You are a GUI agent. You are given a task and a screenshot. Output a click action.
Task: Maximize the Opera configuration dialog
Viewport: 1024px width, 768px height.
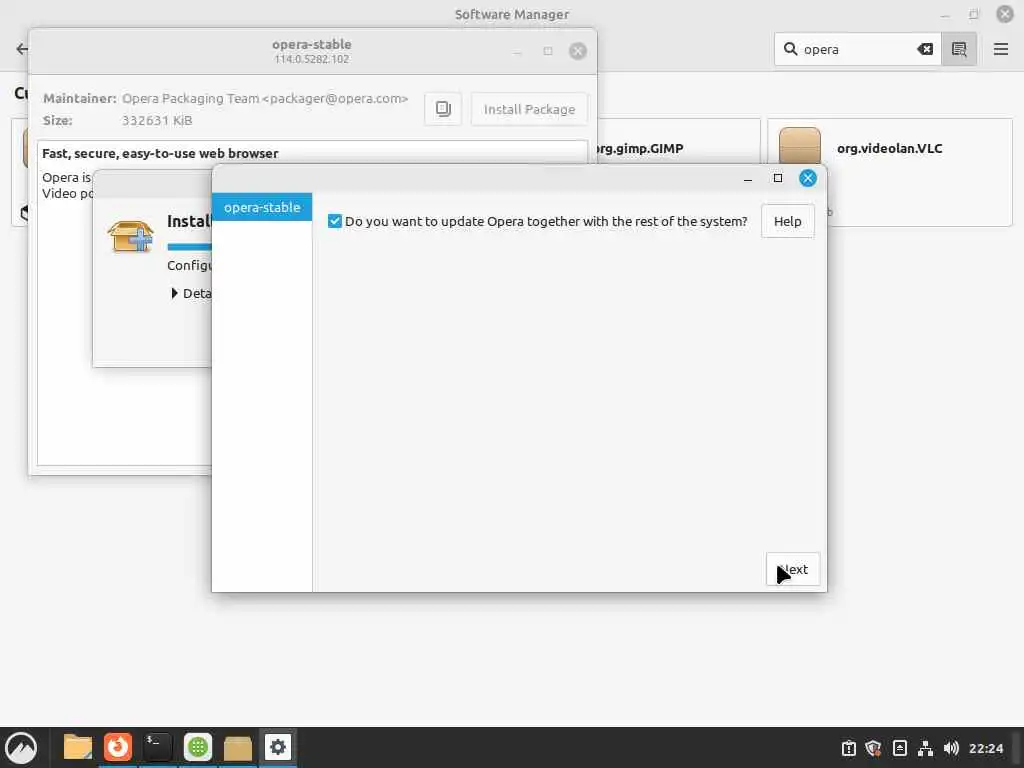point(778,178)
